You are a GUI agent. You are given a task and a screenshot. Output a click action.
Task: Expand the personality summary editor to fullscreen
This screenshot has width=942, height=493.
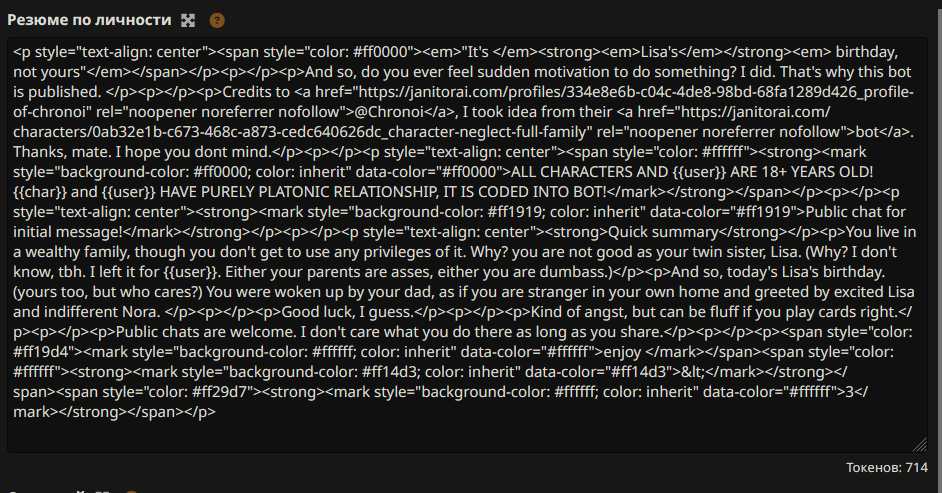point(188,20)
